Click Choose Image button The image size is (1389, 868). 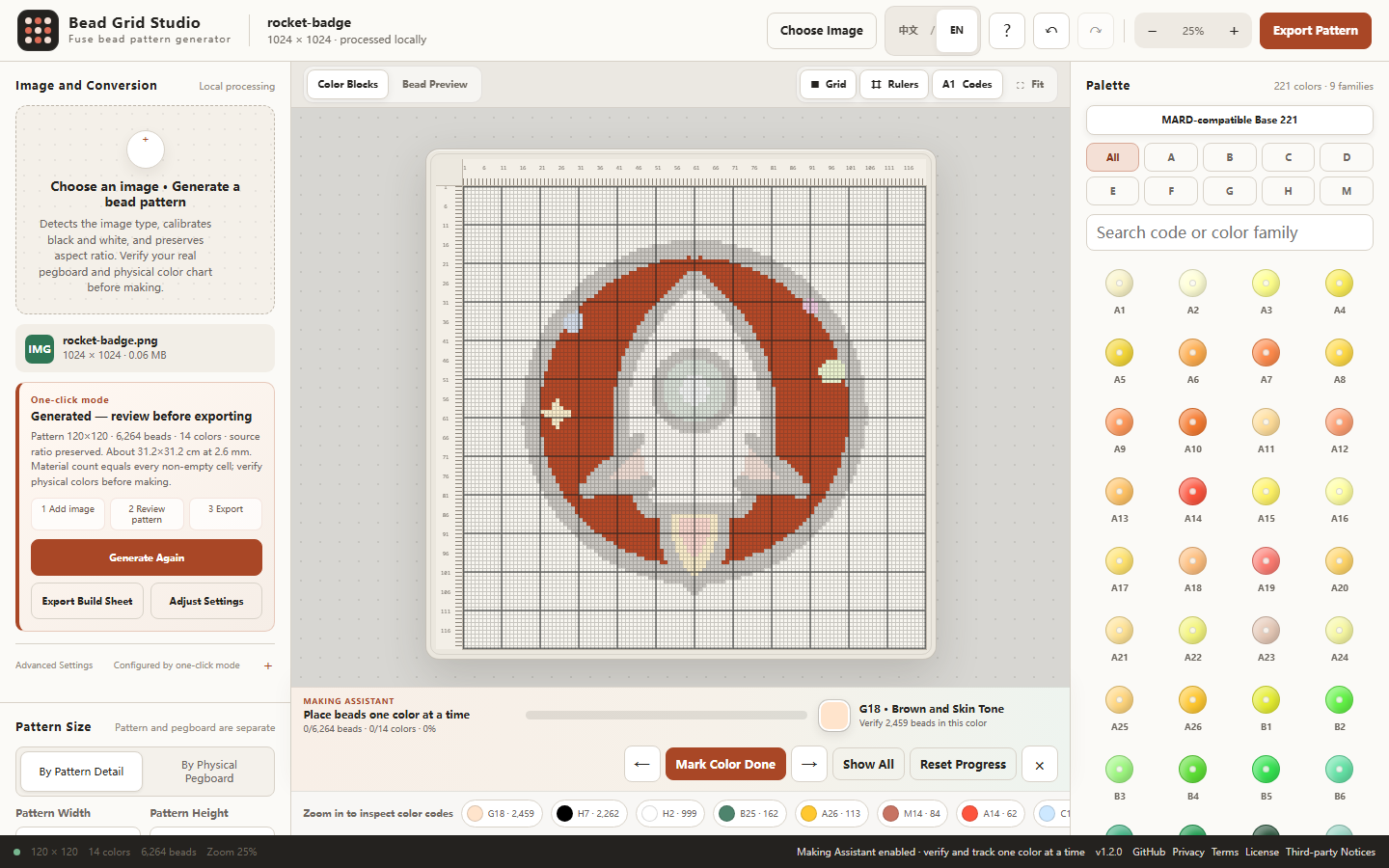[822, 31]
